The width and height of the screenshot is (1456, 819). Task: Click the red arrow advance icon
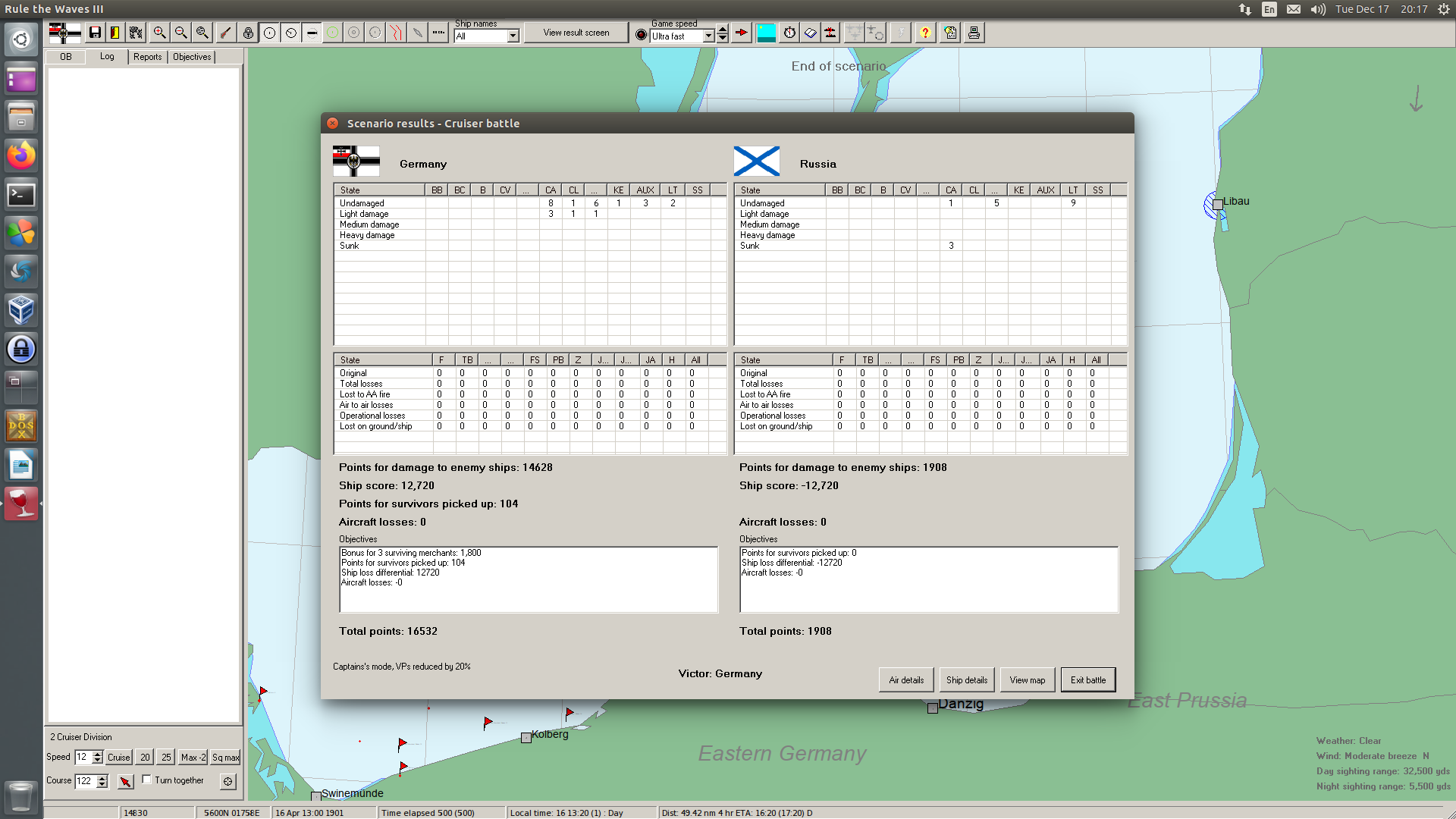tap(742, 33)
